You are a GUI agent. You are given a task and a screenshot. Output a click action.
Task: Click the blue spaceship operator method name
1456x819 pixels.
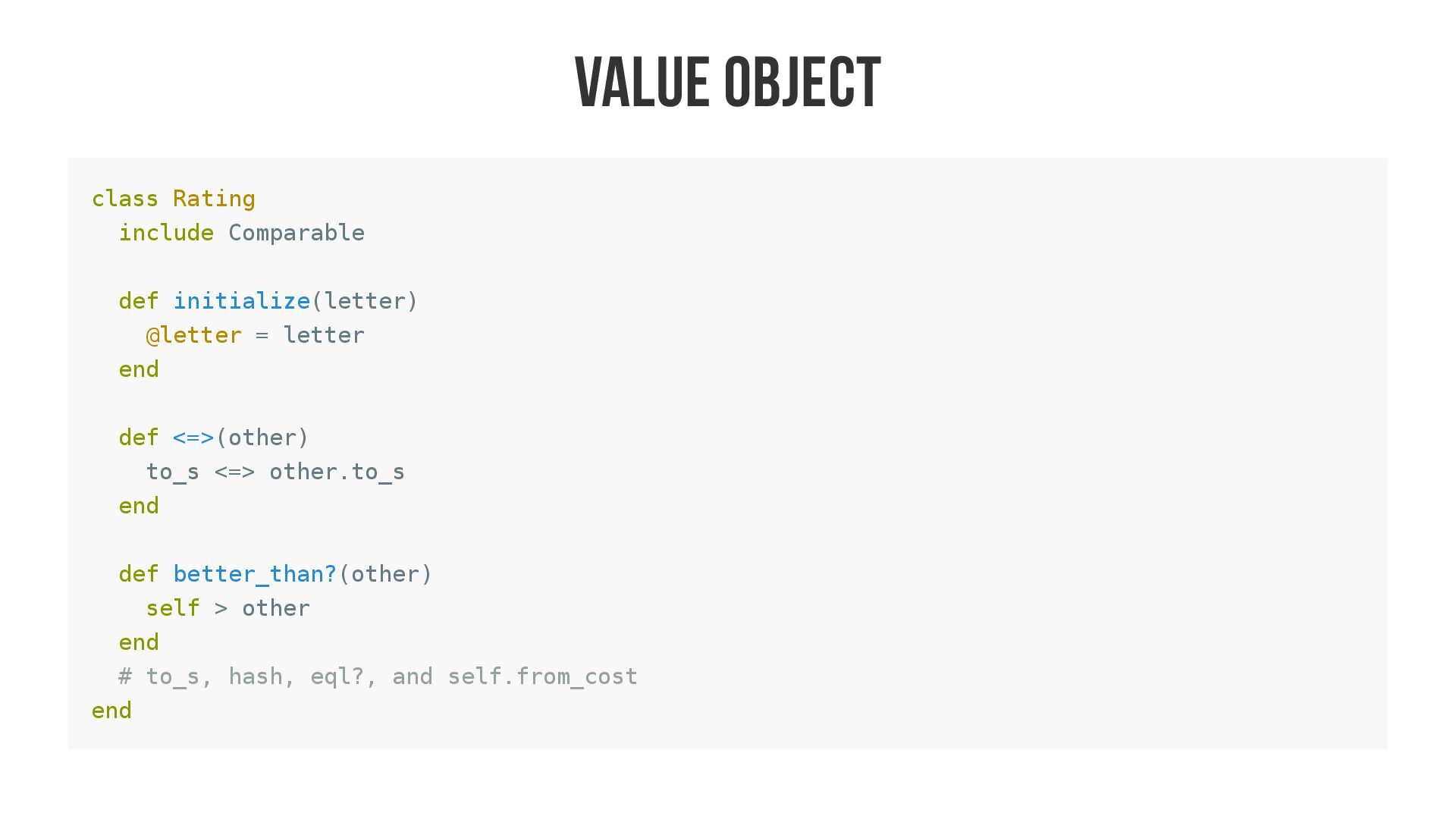click(194, 438)
